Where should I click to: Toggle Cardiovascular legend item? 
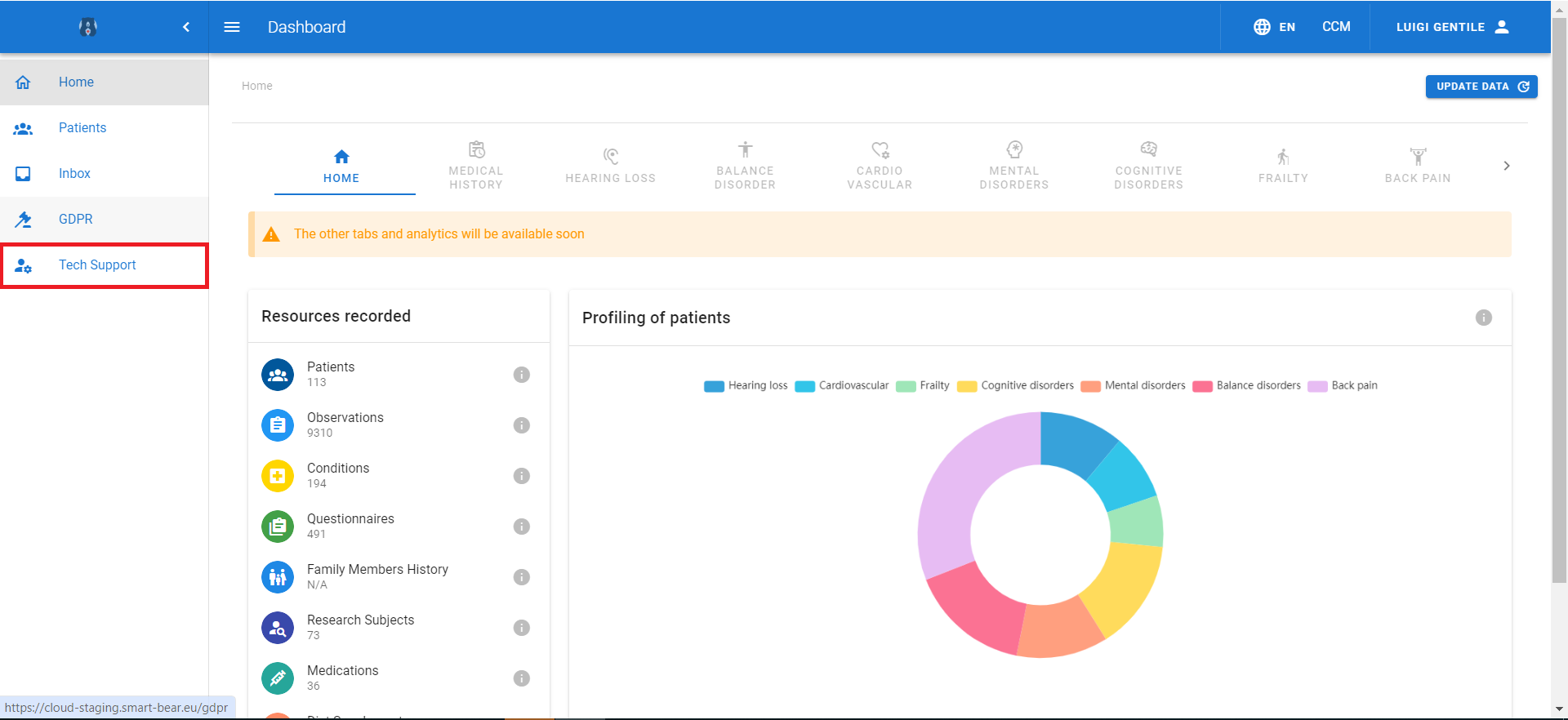click(842, 386)
